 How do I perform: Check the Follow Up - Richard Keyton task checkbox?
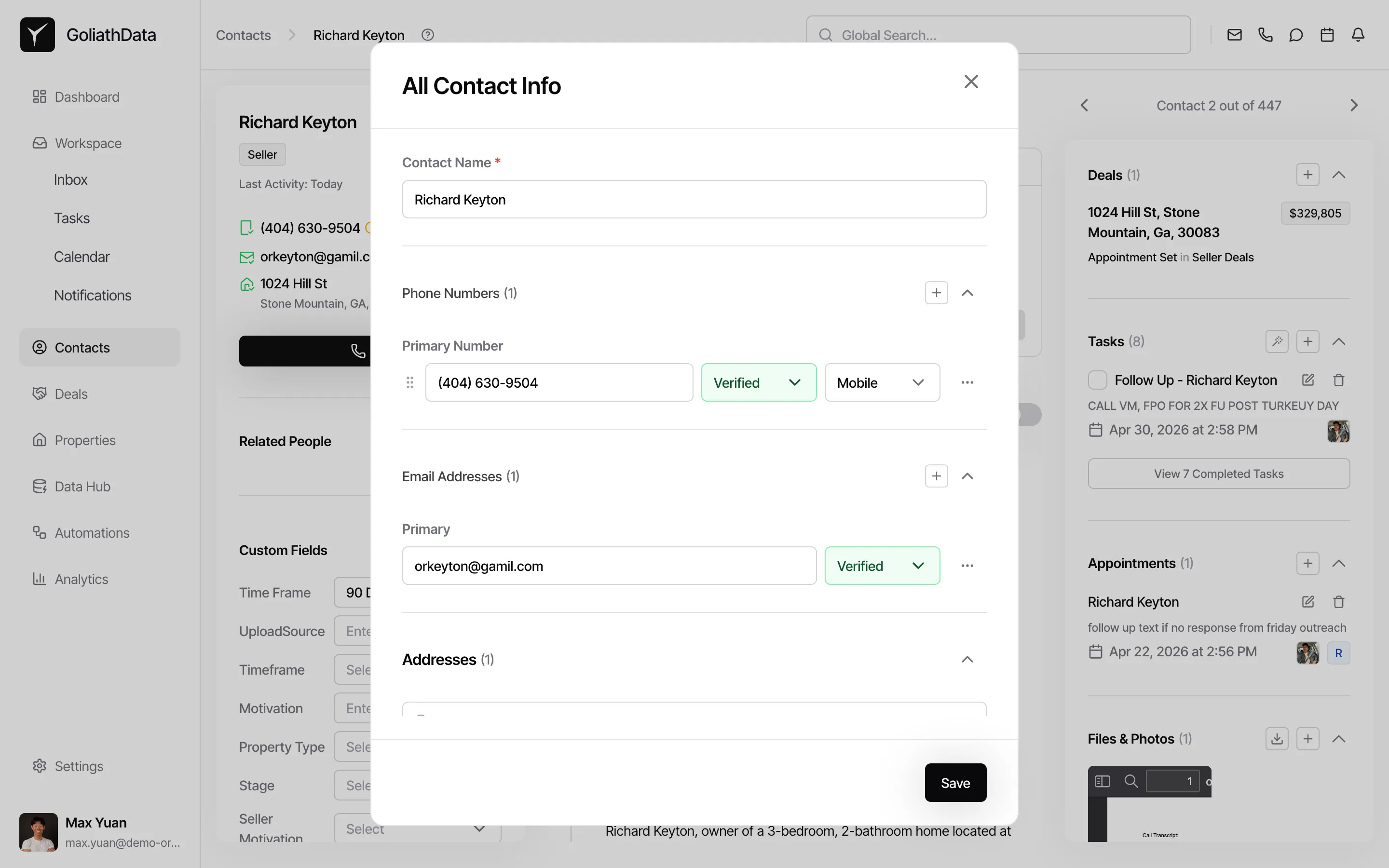pyautogui.click(x=1097, y=380)
